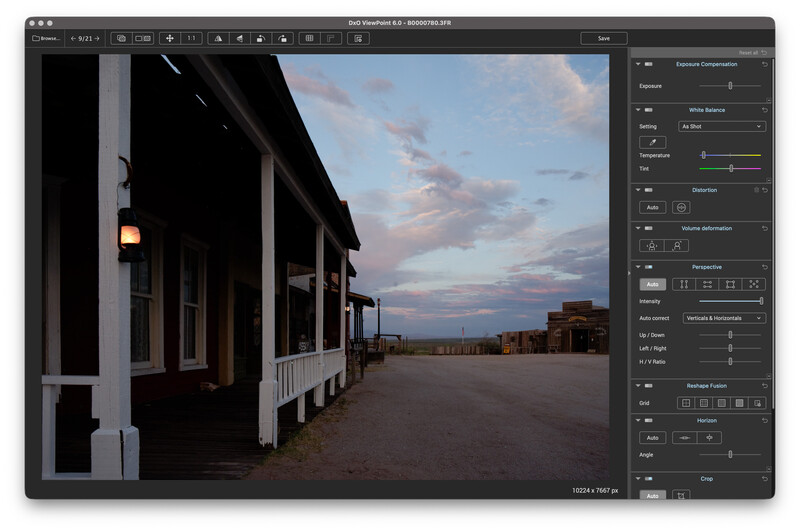
Task: Apply horizontal/vertical volume deformation correction
Action: 652,245
